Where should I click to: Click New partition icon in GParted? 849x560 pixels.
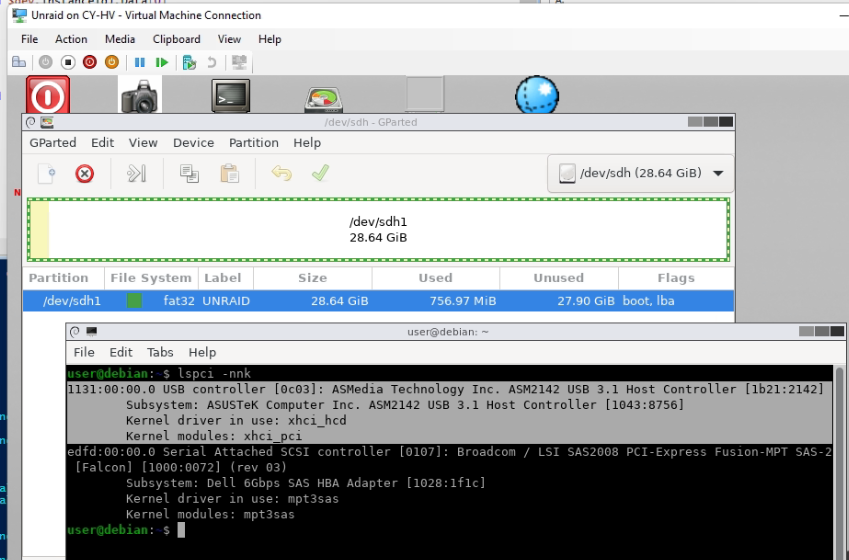[47, 174]
